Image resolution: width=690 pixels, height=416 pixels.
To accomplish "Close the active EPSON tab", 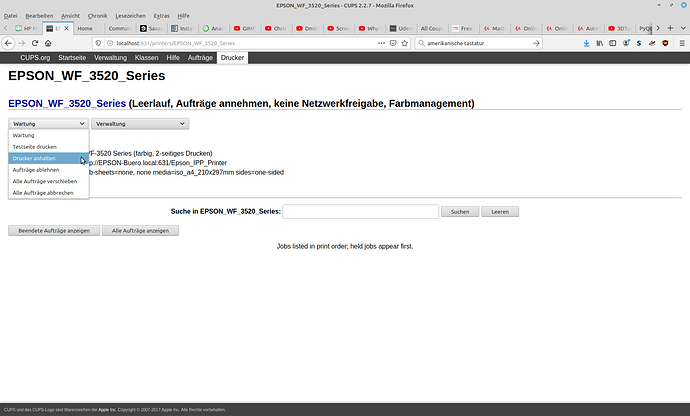I will [x=66, y=28].
